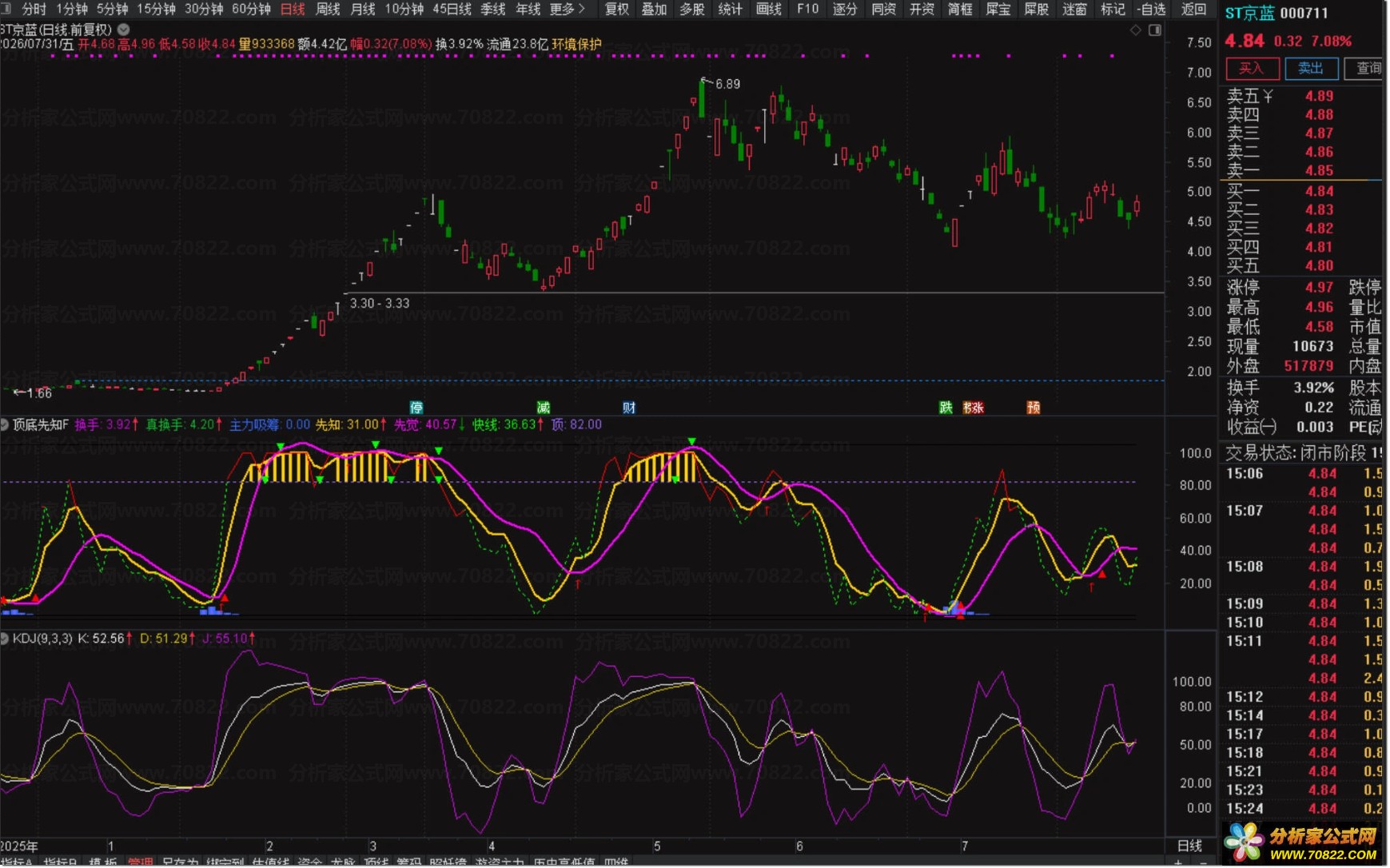Switch to the 月线 monthly chart

(363, 9)
